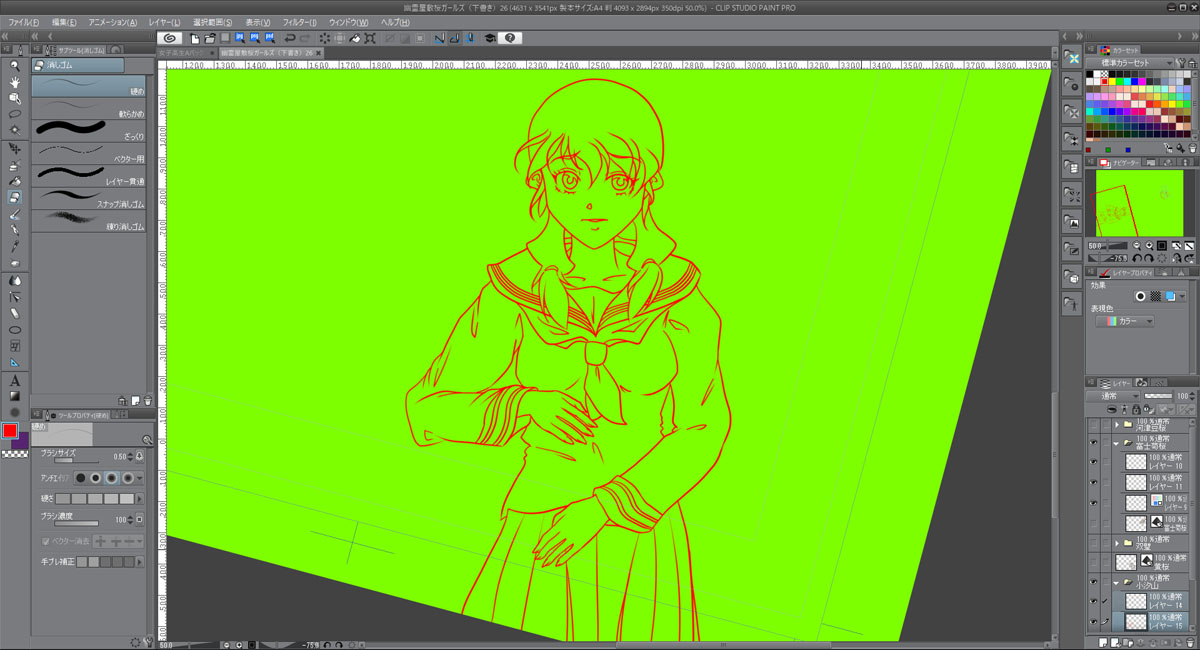
Task: Open the 表現色 color mode dropdown
Action: 1125,322
